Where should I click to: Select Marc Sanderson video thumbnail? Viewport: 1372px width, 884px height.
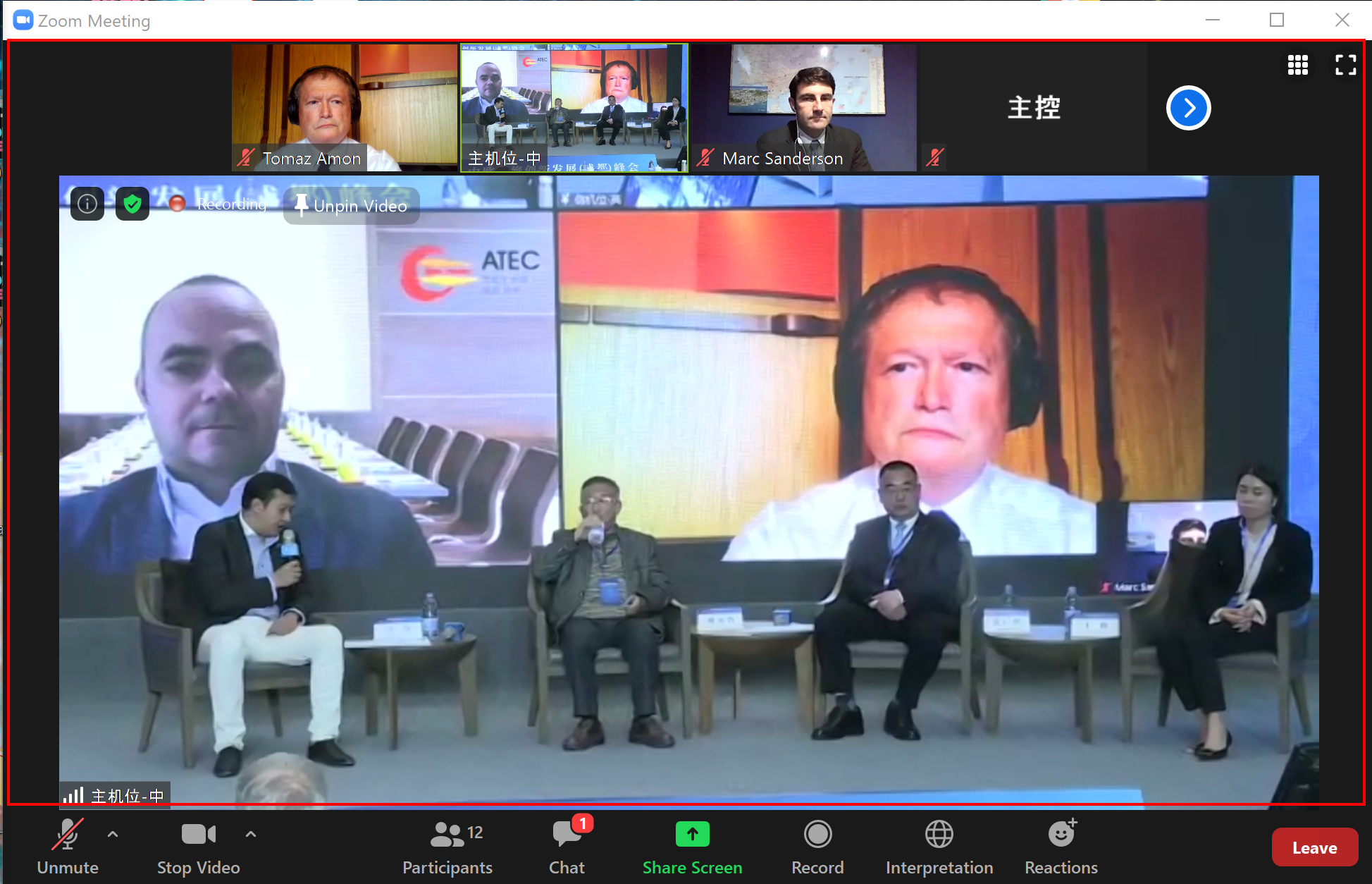pos(804,107)
